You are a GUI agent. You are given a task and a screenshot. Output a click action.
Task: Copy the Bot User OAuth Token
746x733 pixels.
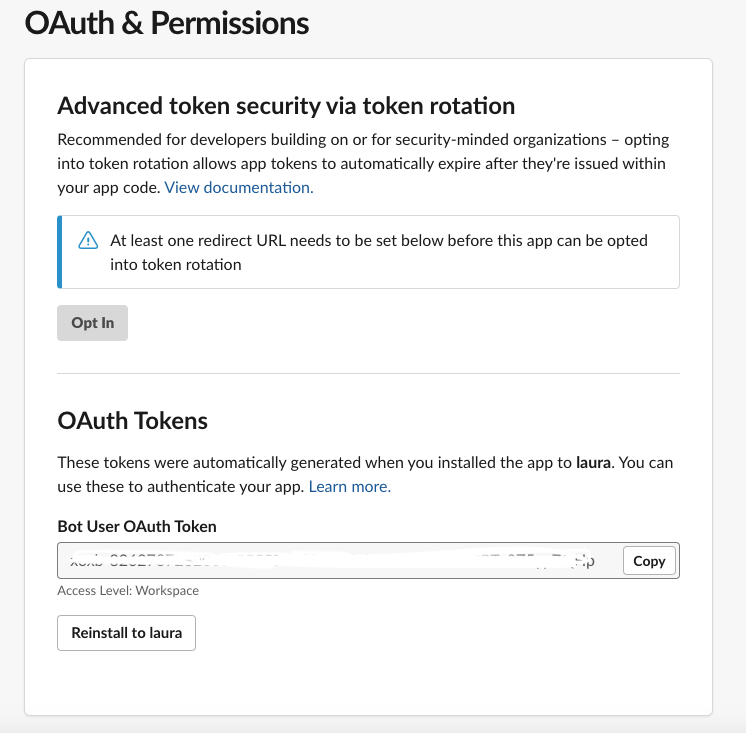coord(649,561)
